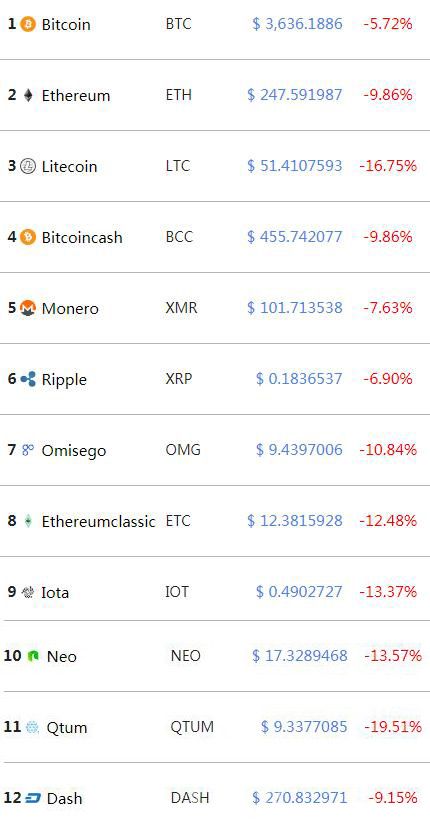Viewport: 430px width, 824px height.
Task: Click the Dash logo icon
Action: click(x=33, y=798)
